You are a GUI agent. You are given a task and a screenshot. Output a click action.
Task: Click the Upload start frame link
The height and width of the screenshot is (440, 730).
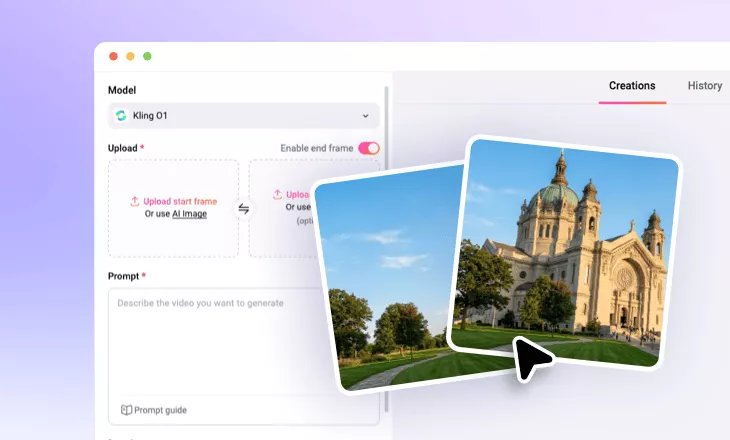[179, 201]
